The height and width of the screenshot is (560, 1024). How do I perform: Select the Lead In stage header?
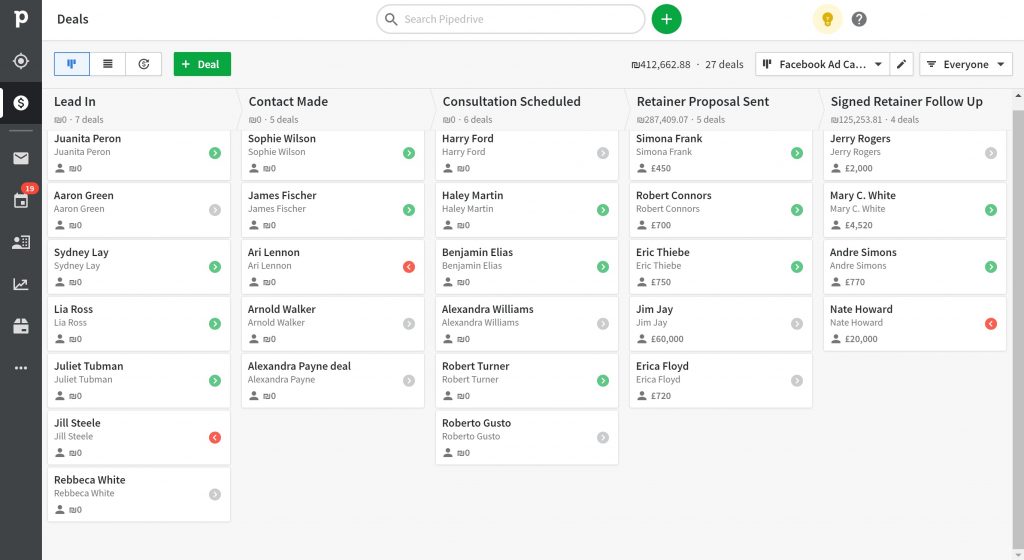coord(140,109)
